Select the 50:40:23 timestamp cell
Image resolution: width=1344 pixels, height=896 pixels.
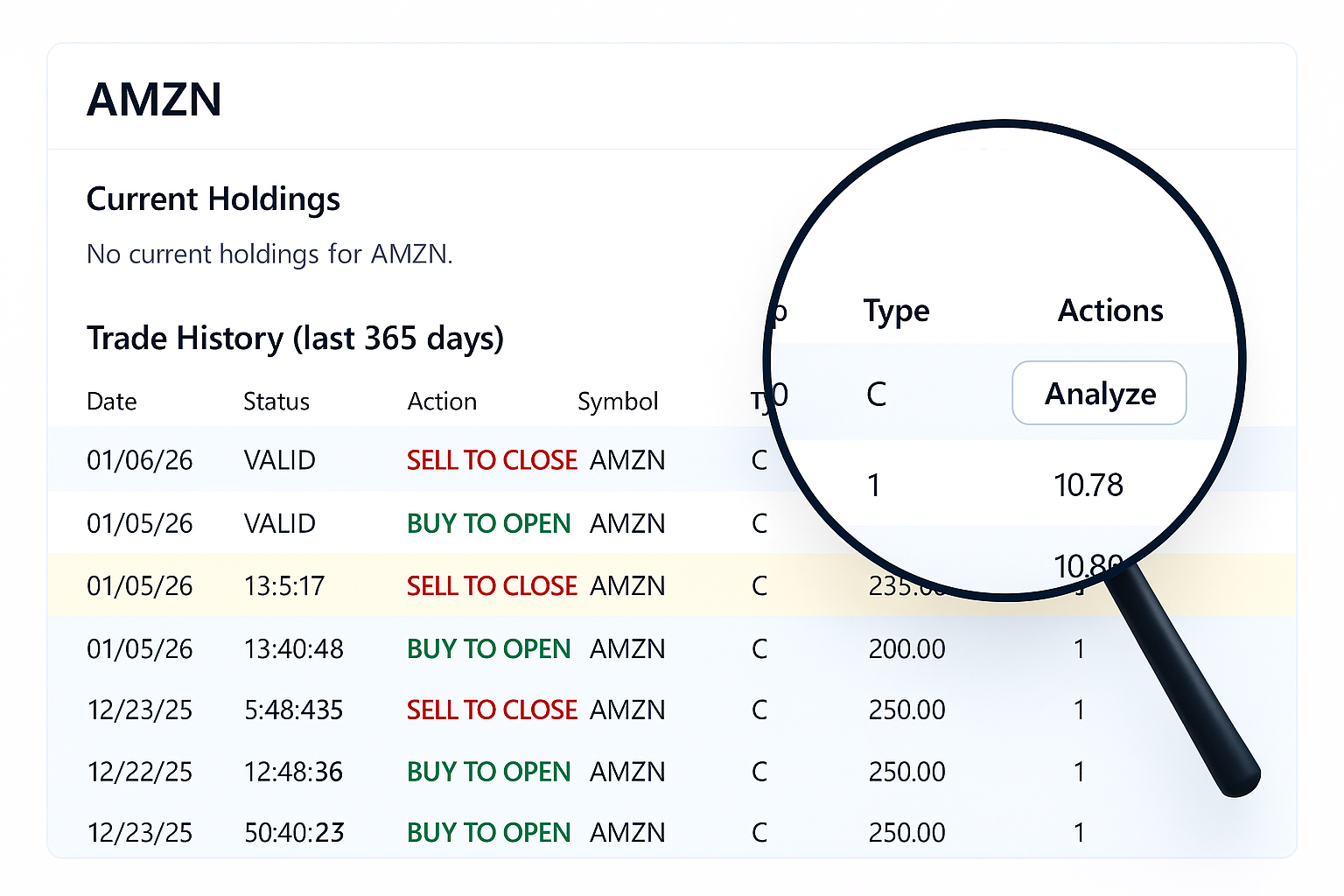coord(294,833)
